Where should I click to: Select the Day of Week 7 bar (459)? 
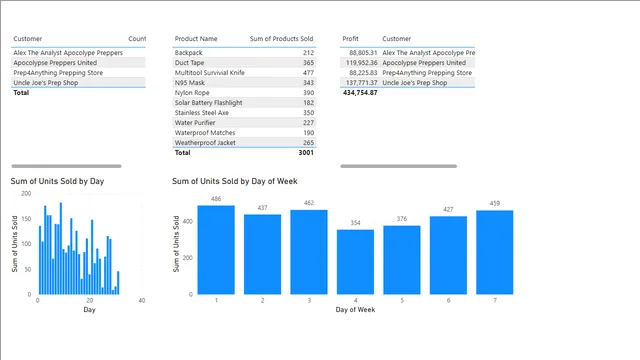coord(495,252)
